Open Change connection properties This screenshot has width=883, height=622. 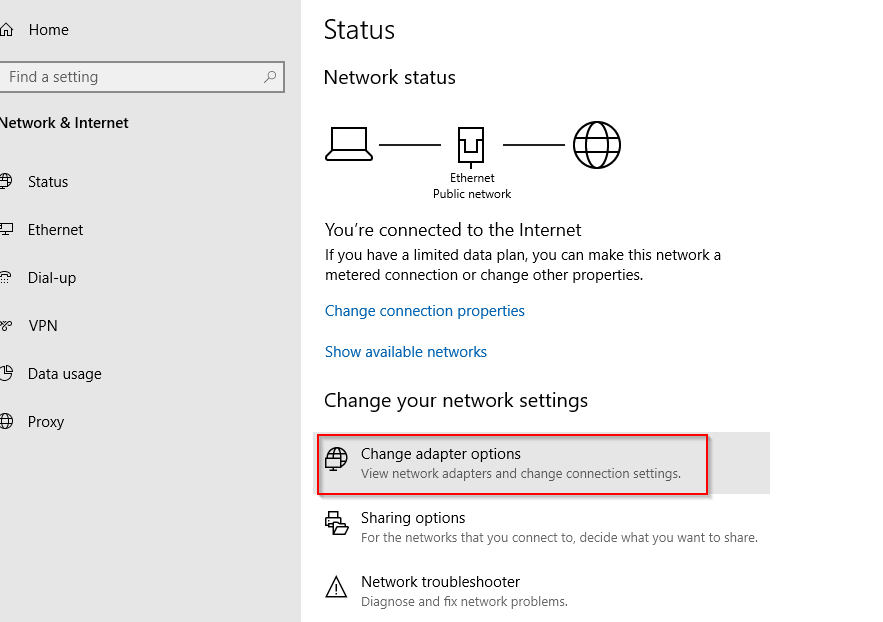(424, 310)
